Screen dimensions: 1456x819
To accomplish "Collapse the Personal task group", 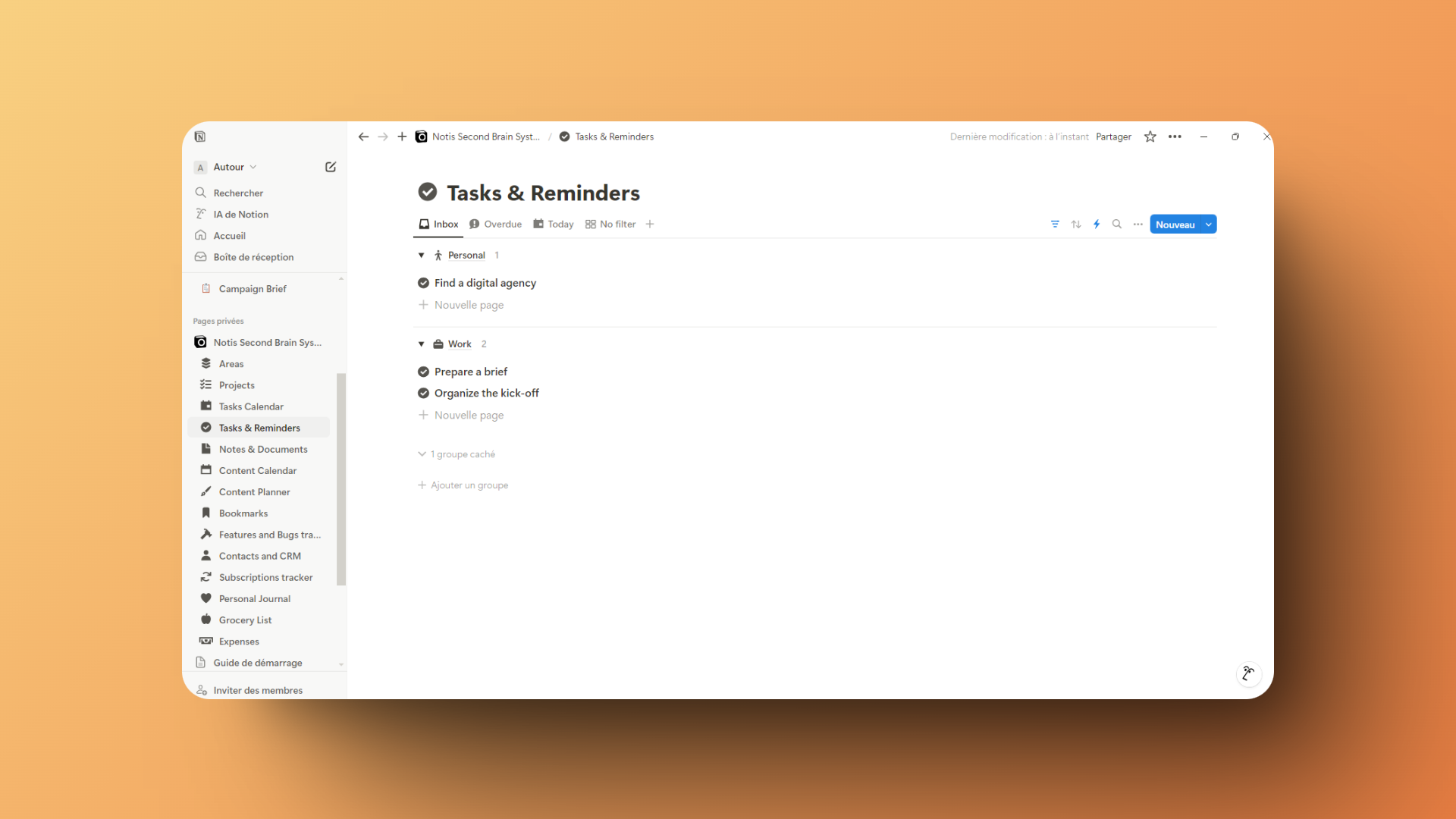I will point(421,255).
